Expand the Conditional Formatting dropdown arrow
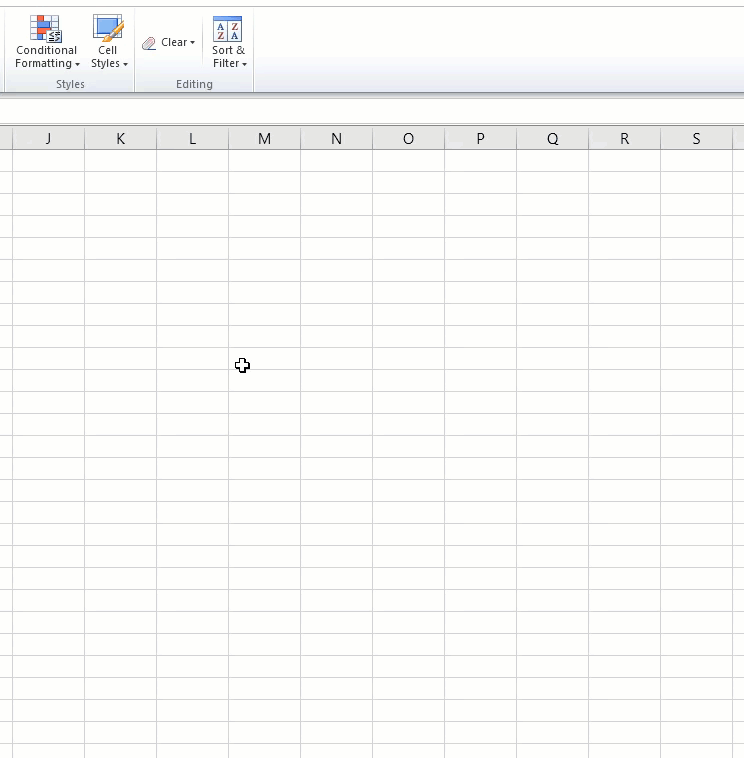744x758 pixels. [x=78, y=65]
